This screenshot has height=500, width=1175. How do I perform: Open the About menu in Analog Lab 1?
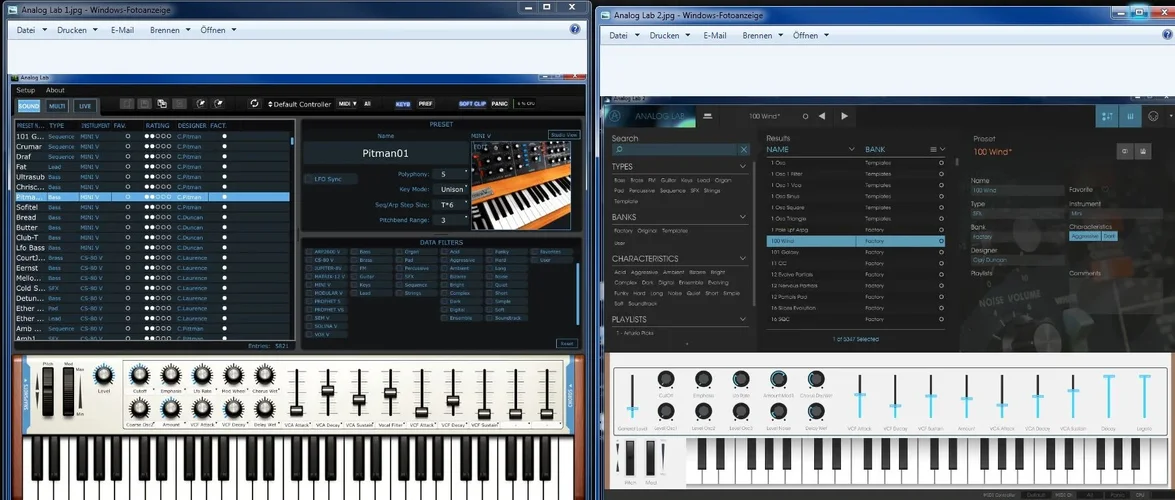coord(55,90)
